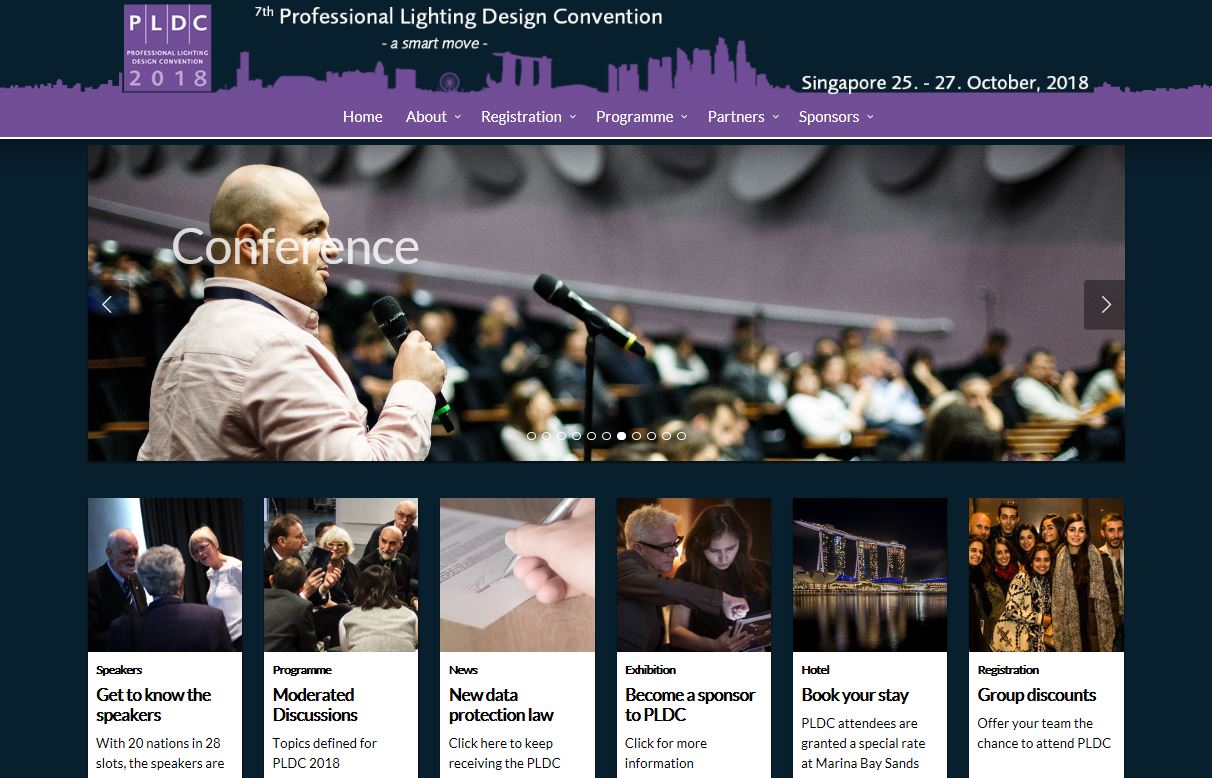Go to the Home page

click(x=362, y=117)
